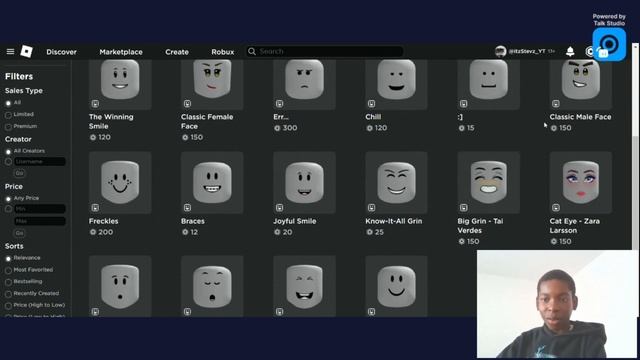Click bundle icon on Classic Male Face
The height and width of the screenshot is (360, 640).
click(556, 104)
